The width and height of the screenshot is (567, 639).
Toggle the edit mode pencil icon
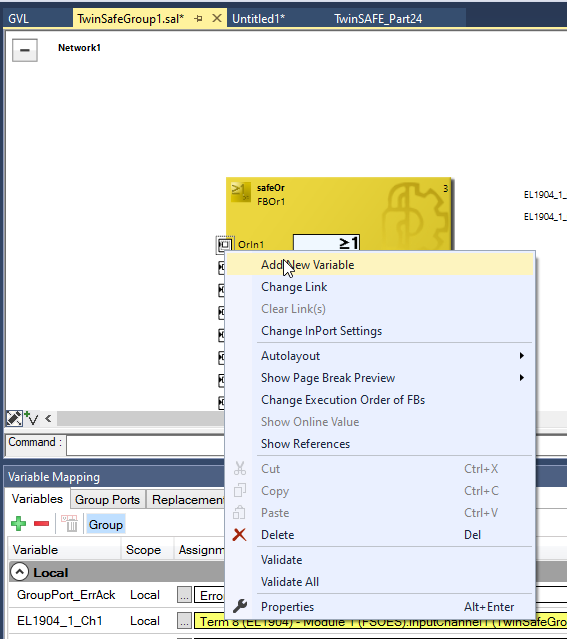click(x=14, y=419)
